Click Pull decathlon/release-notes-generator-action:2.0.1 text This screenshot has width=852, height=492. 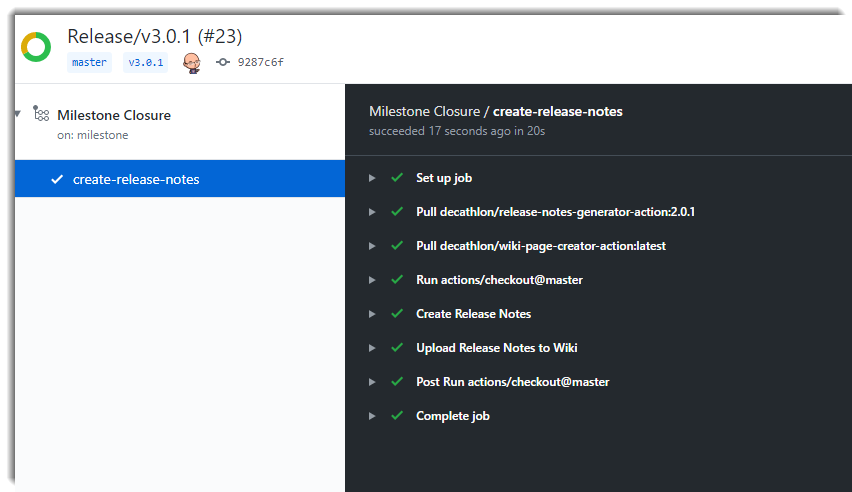coord(555,212)
